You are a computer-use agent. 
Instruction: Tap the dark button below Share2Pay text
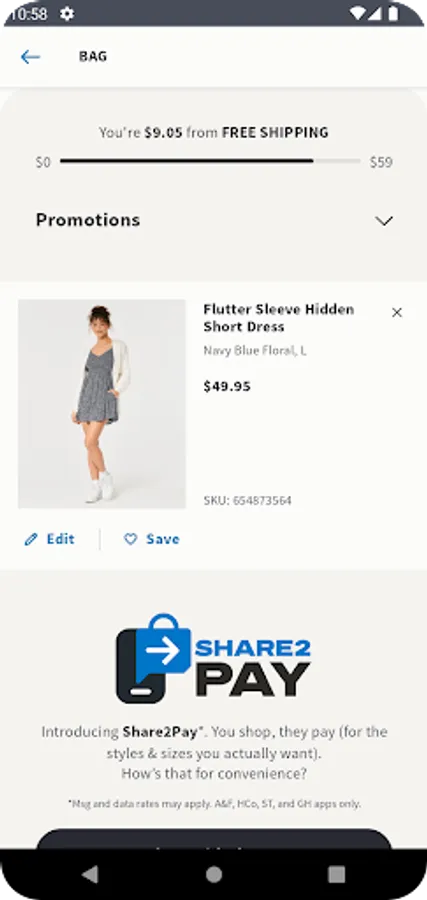pos(214,839)
